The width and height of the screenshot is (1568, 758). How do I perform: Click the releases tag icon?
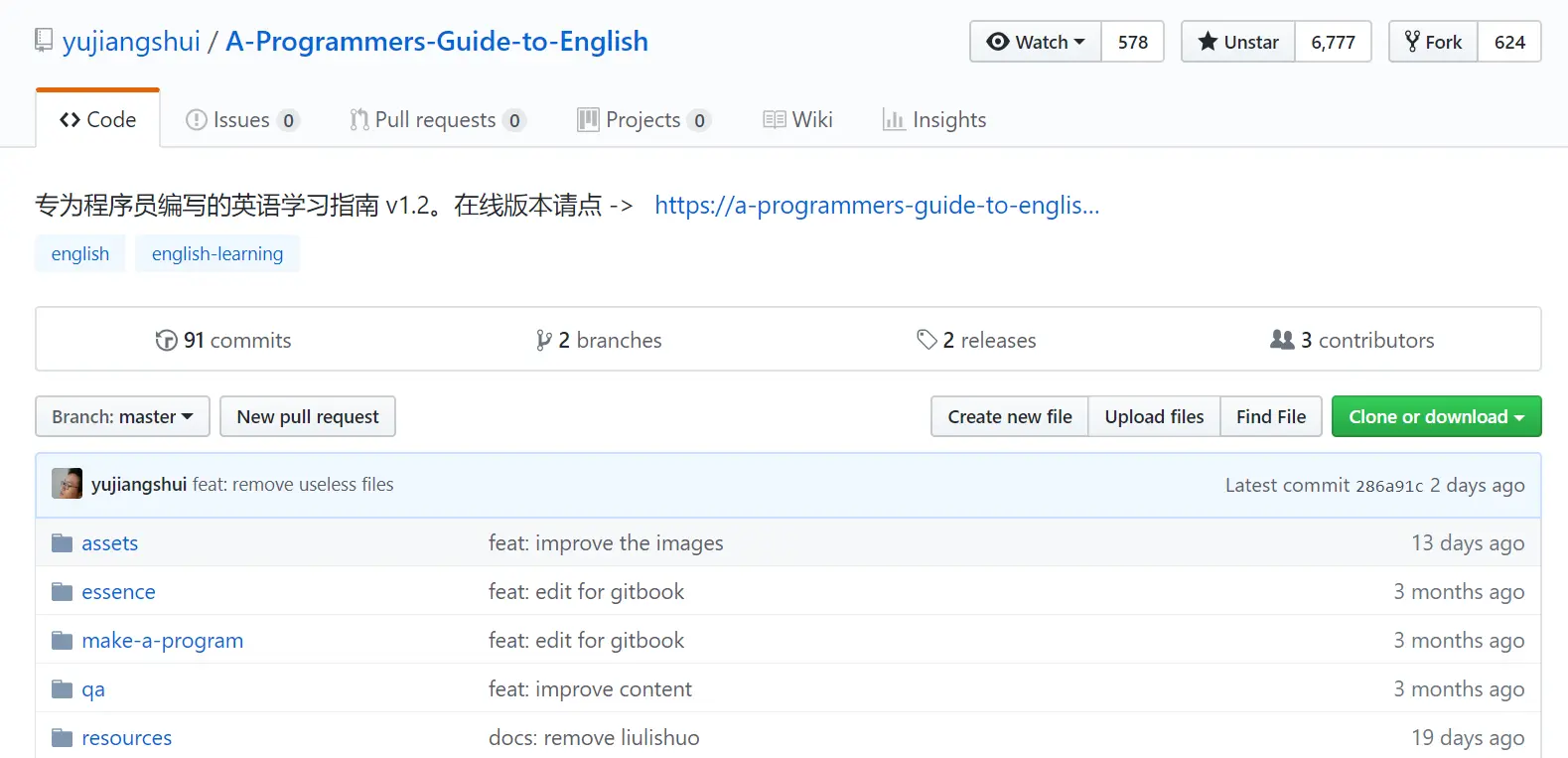click(x=927, y=340)
